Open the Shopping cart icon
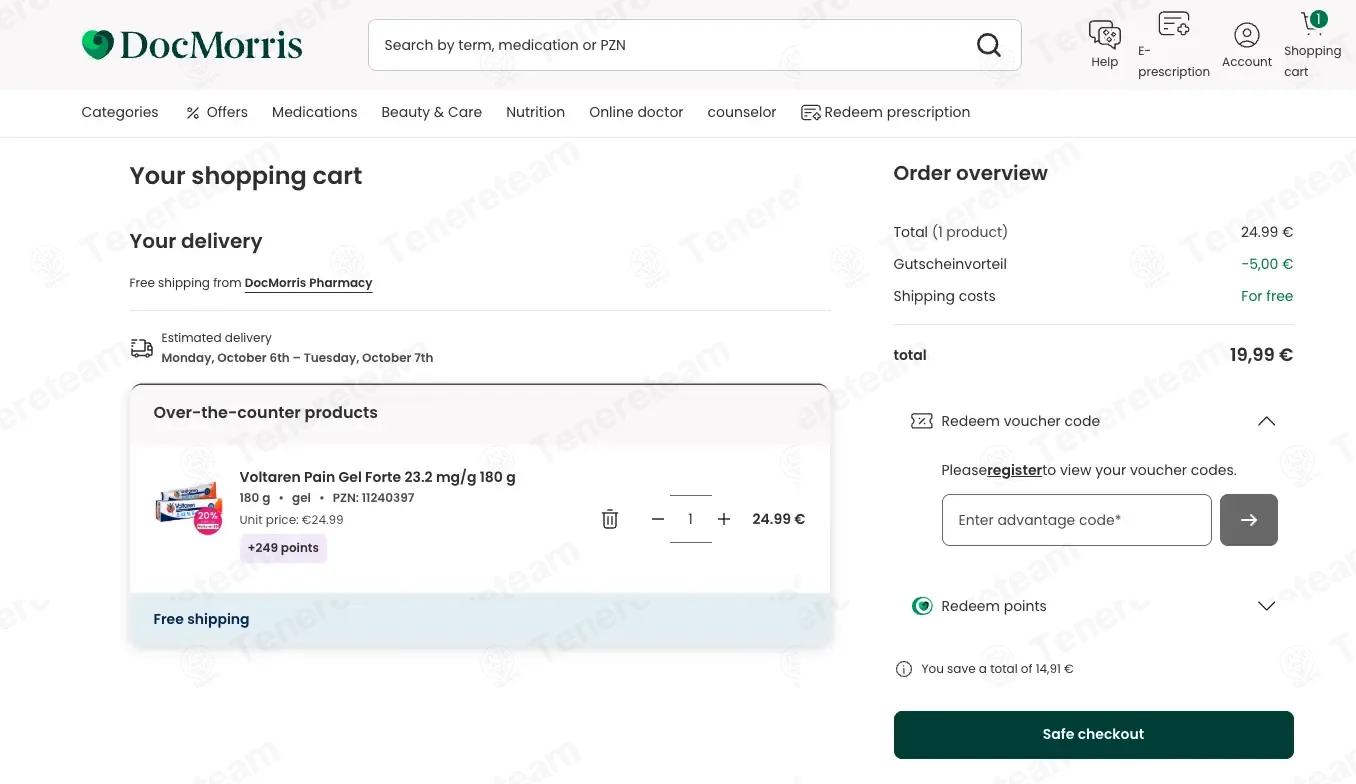Screen dimensions: 1356x784 (1312, 24)
